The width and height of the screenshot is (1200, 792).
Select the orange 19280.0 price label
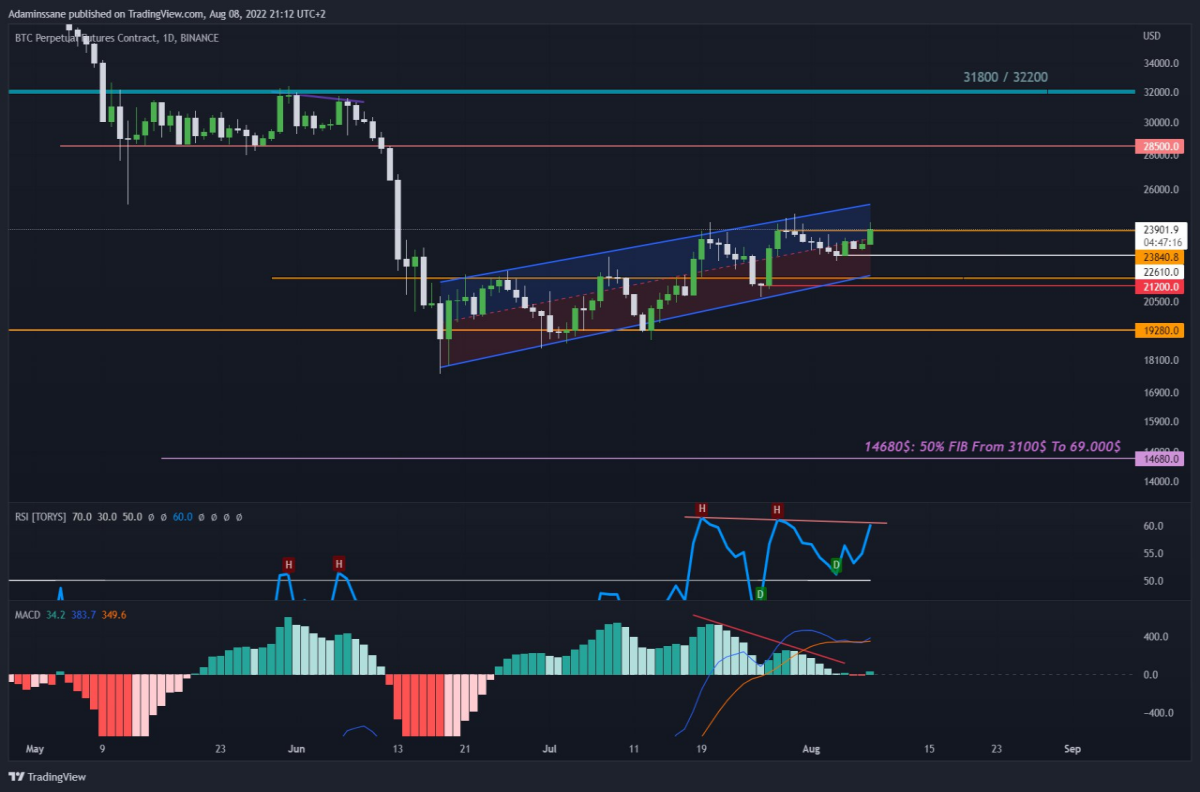[1160, 330]
